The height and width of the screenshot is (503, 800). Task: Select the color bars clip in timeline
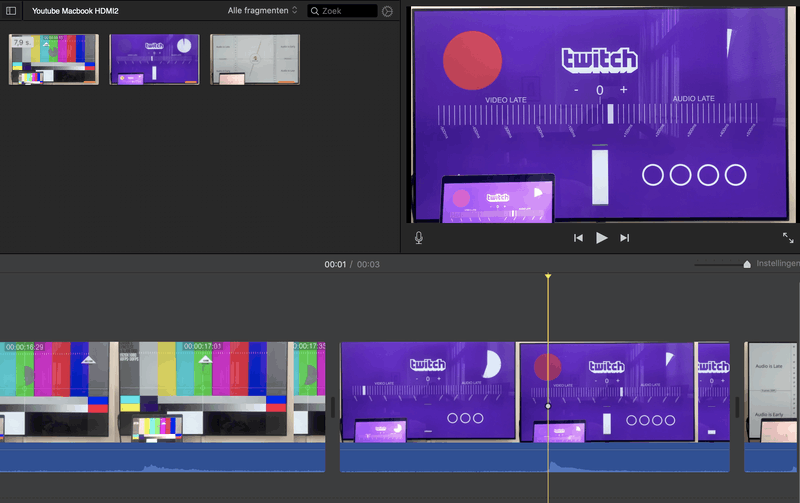[x=160, y=390]
